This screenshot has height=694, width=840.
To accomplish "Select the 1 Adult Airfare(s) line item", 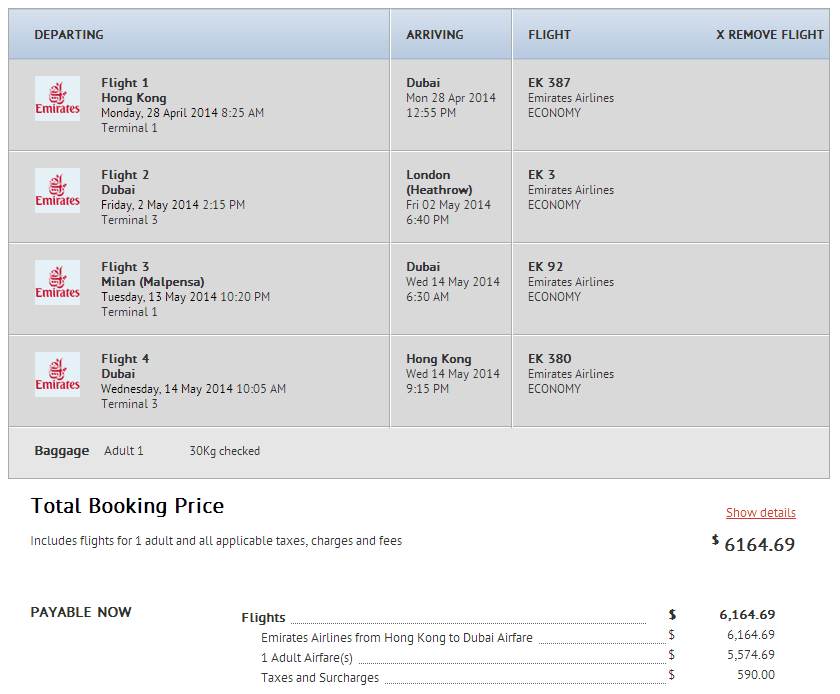I will pos(307,657).
